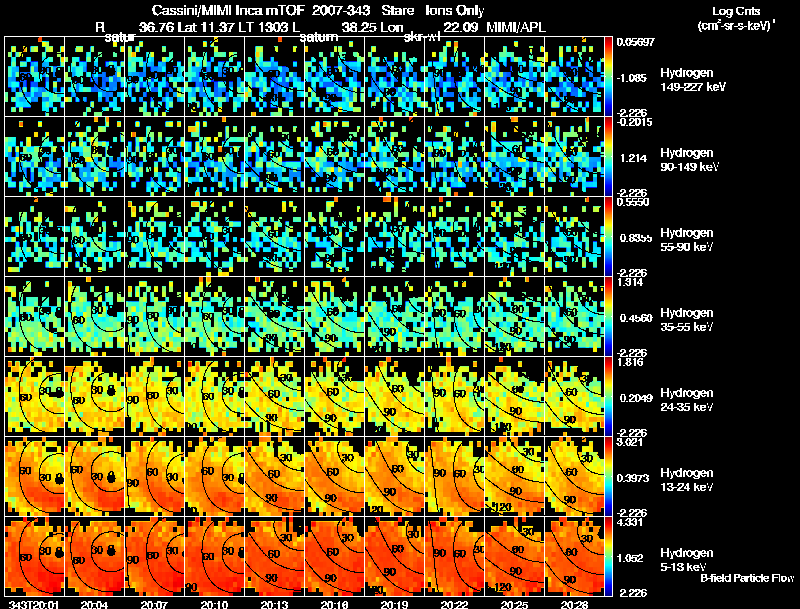
Task: Click the 'B-field Particle Flow' caption
Action: tap(747, 578)
